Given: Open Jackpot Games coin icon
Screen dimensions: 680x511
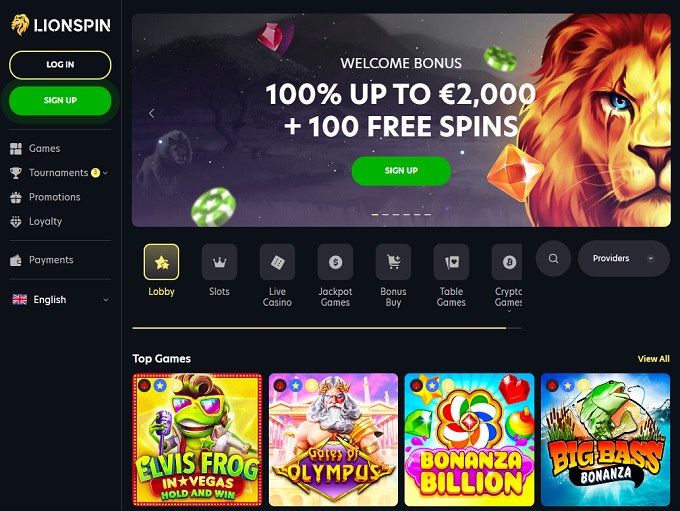Looking at the screenshot, I should point(335,262).
